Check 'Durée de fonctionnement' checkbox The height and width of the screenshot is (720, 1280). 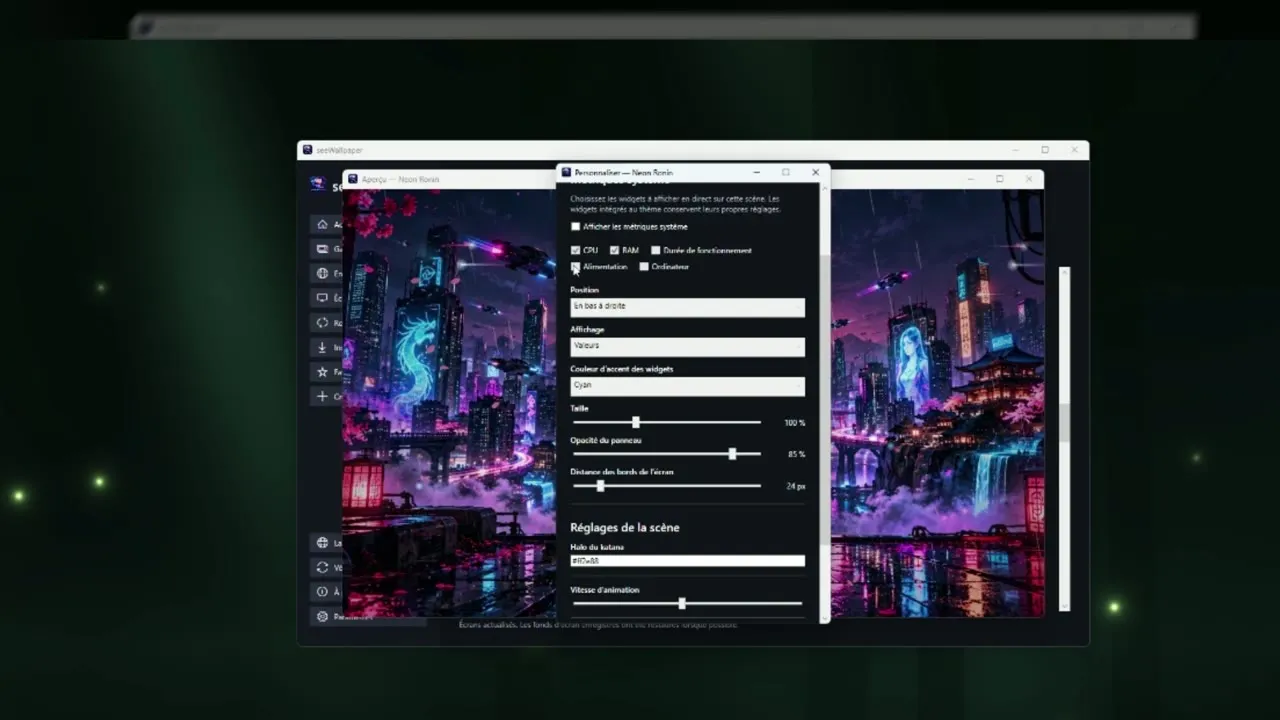(x=656, y=250)
